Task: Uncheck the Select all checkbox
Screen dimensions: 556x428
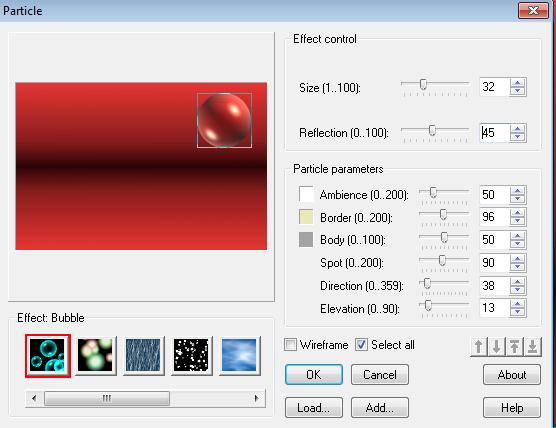Action: tap(362, 345)
